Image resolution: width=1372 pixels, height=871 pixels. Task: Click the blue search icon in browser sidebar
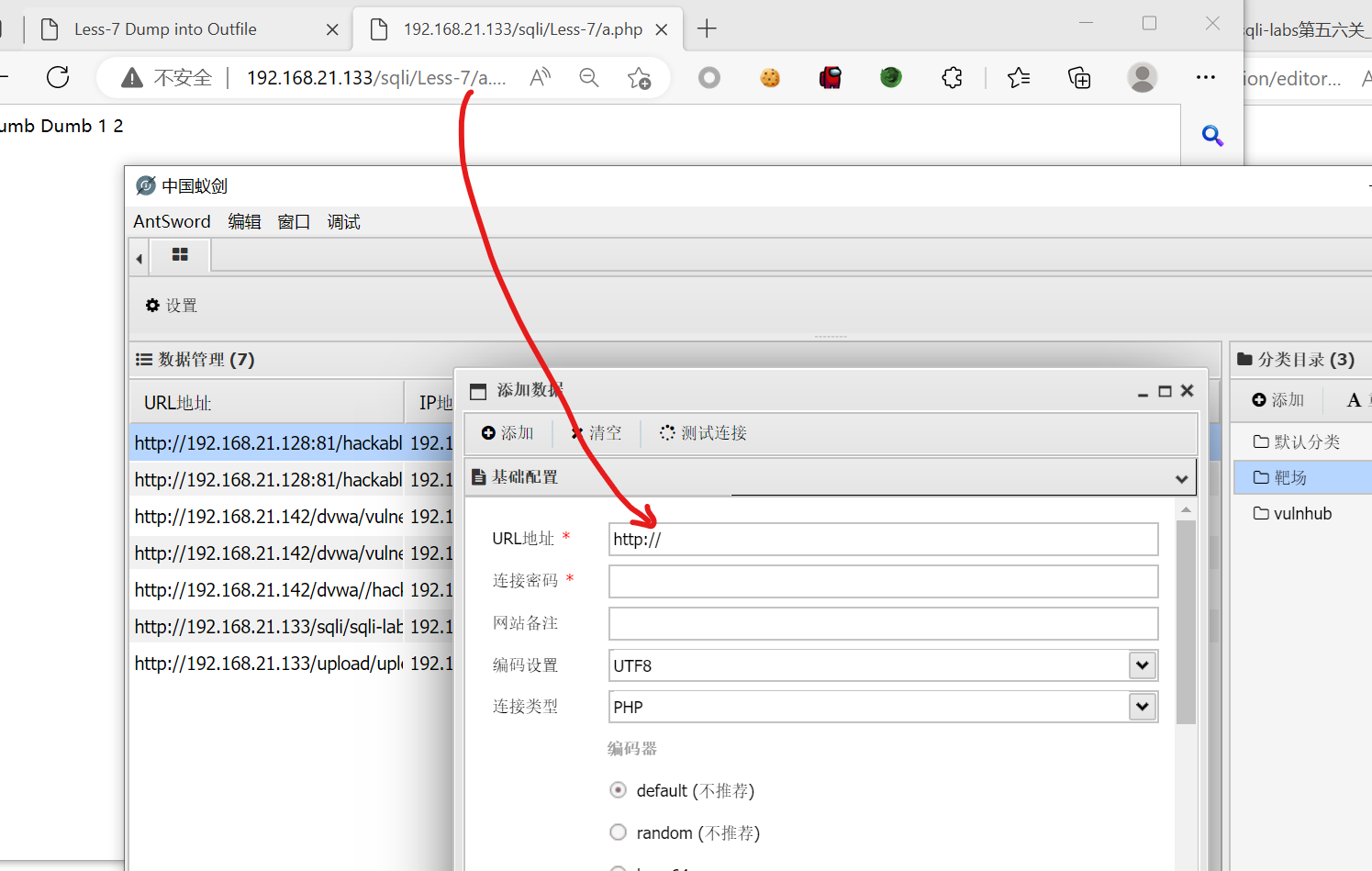click(x=1212, y=136)
